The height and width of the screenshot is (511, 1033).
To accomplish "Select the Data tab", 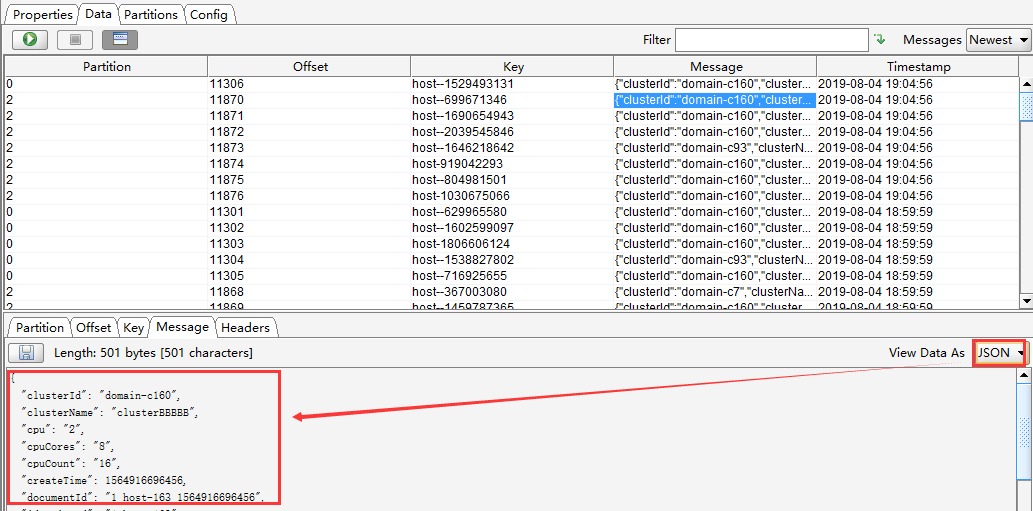I will click(98, 14).
